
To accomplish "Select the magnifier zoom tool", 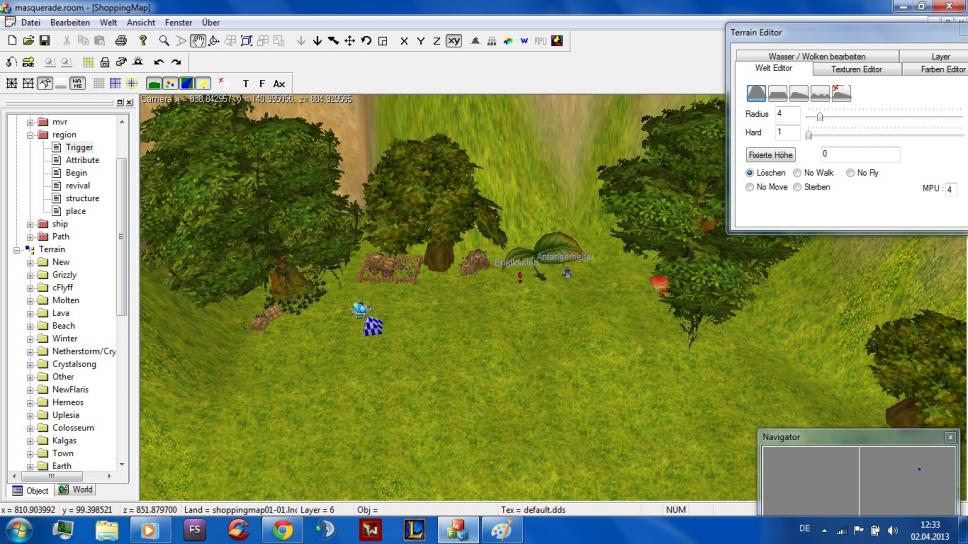I will coord(163,41).
